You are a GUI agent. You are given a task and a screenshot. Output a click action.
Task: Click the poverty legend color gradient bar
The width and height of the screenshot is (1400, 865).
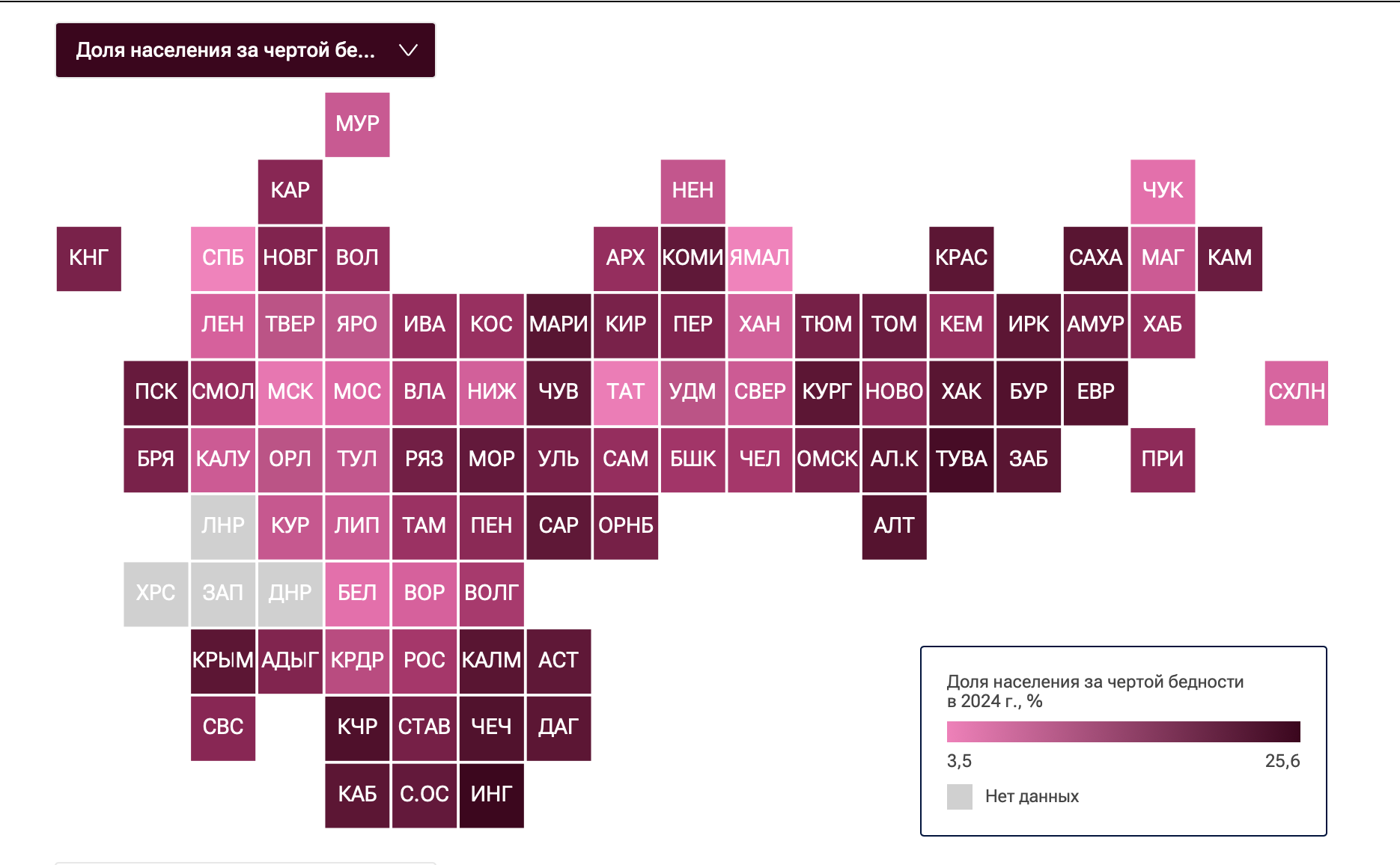coord(1123,731)
